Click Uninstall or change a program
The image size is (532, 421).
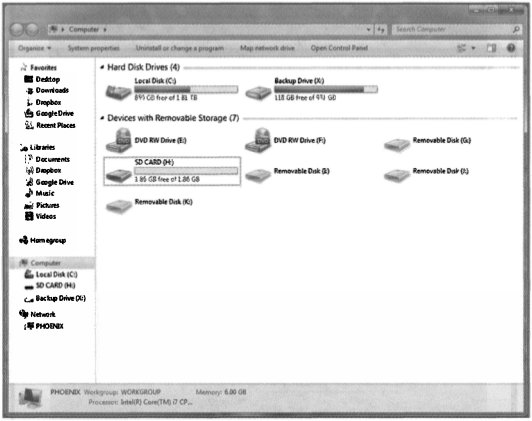coord(179,48)
